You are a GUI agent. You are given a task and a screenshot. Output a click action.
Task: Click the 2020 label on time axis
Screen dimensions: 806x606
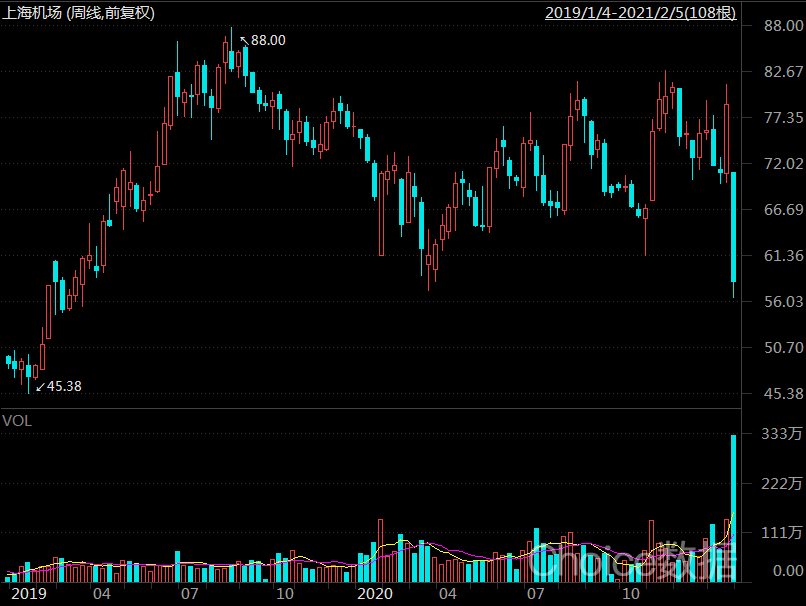[x=375, y=593]
